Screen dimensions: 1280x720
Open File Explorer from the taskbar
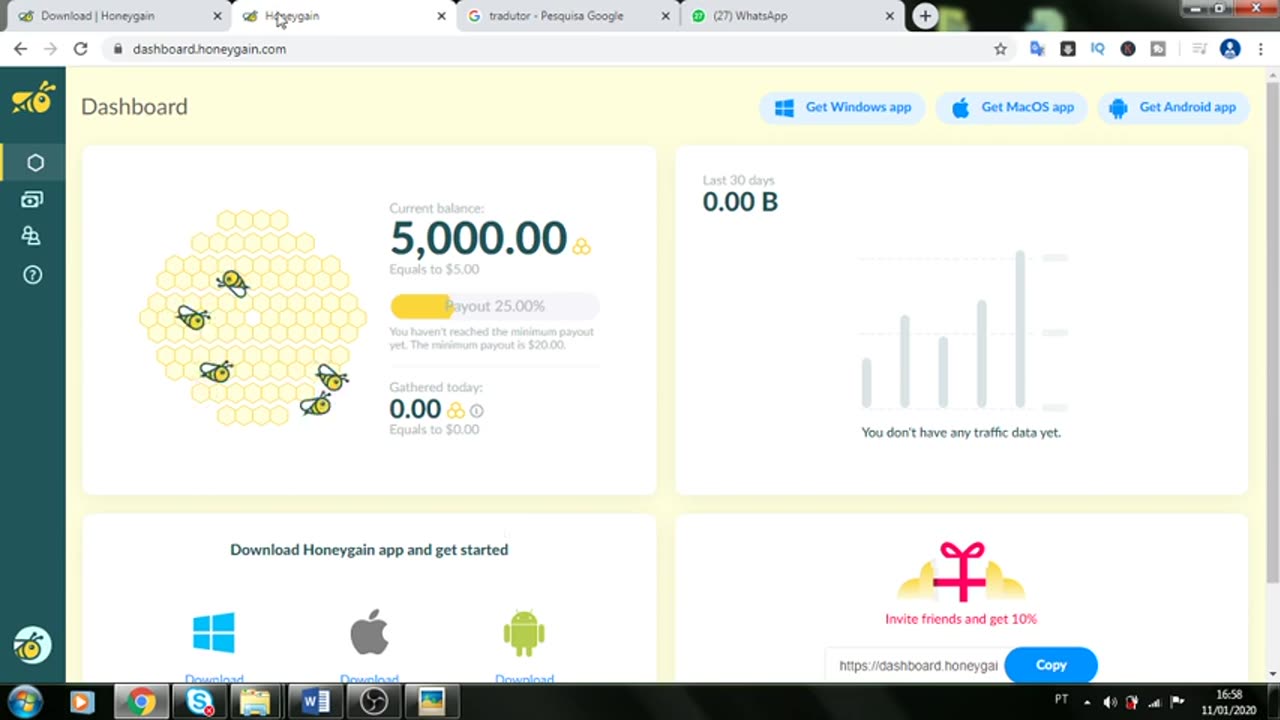[256, 702]
